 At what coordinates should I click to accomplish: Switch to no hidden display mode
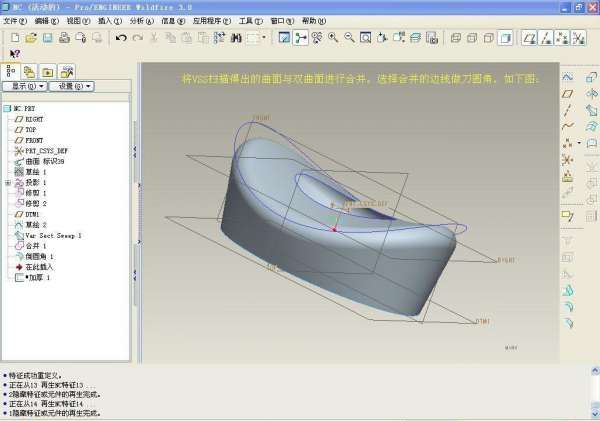point(488,38)
